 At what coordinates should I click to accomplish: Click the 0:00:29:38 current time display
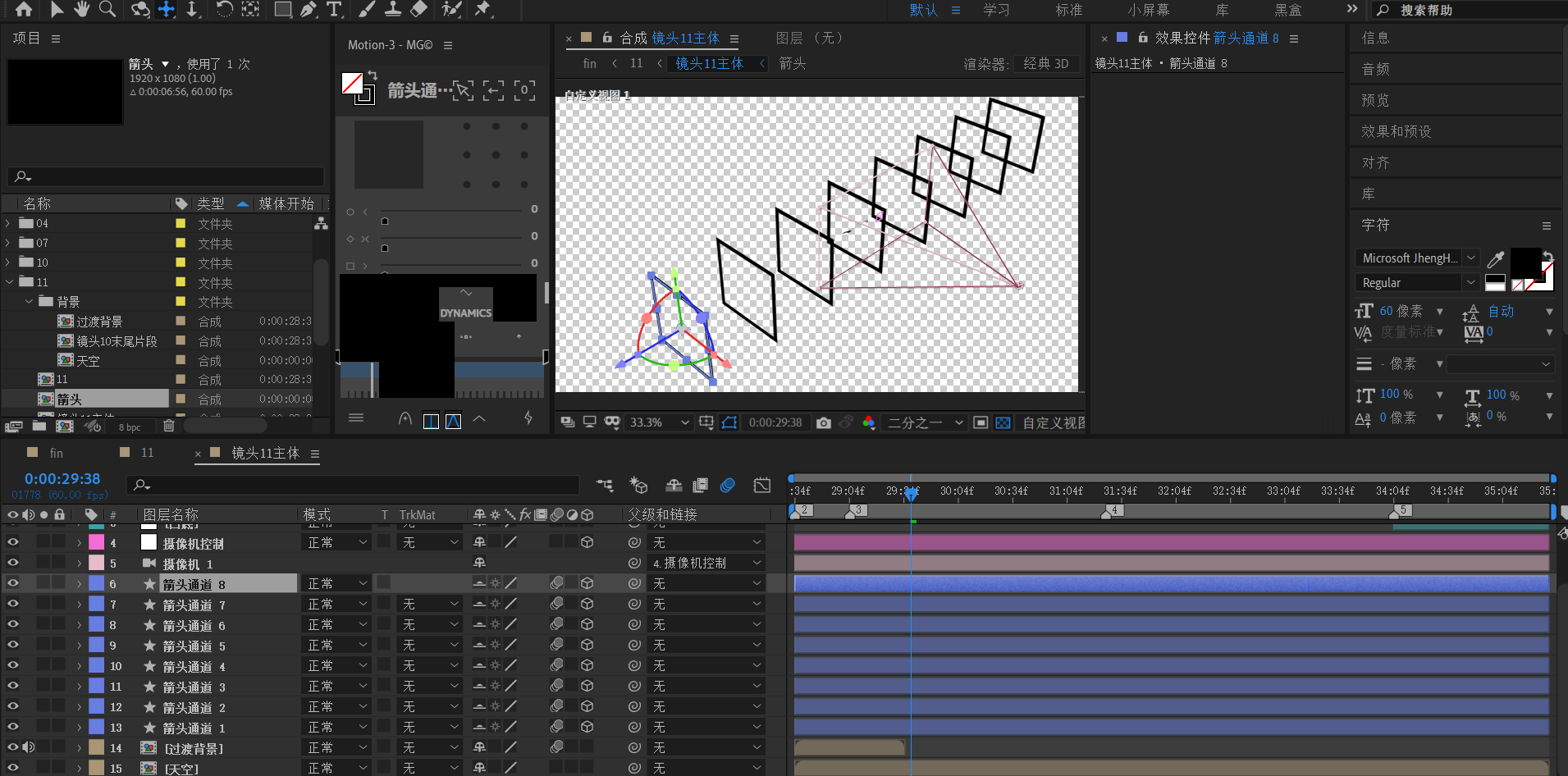pos(62,478)
